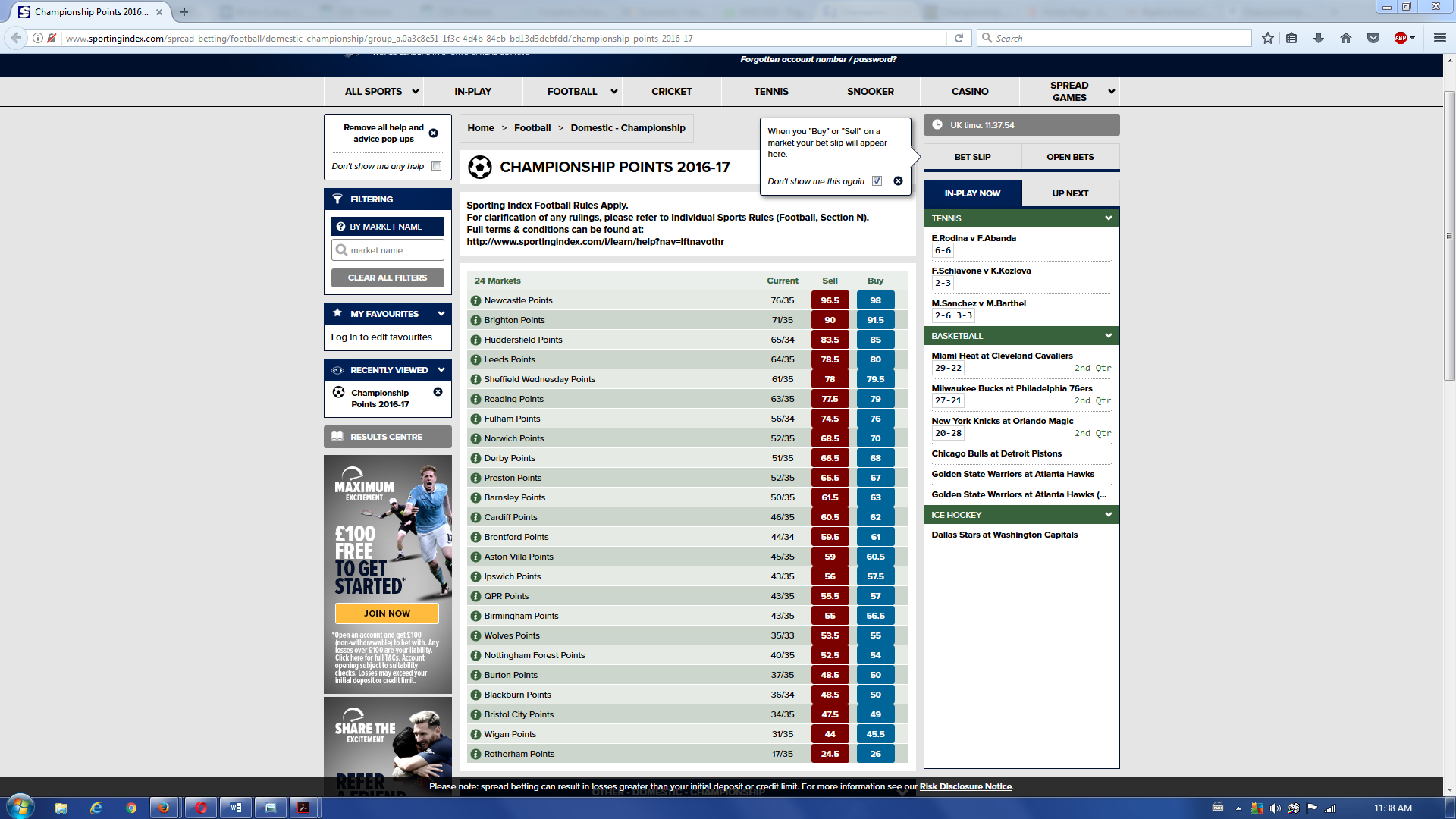Click the browser back arrow
The width and height of the screenshot is (1456, 819).
16,38
